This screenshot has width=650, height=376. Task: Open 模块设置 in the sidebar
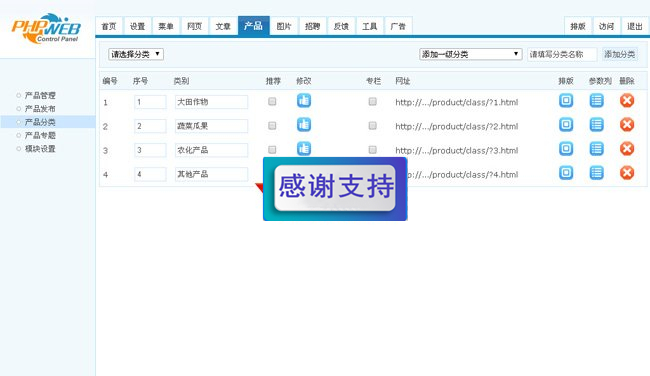[x=40, y=148]
